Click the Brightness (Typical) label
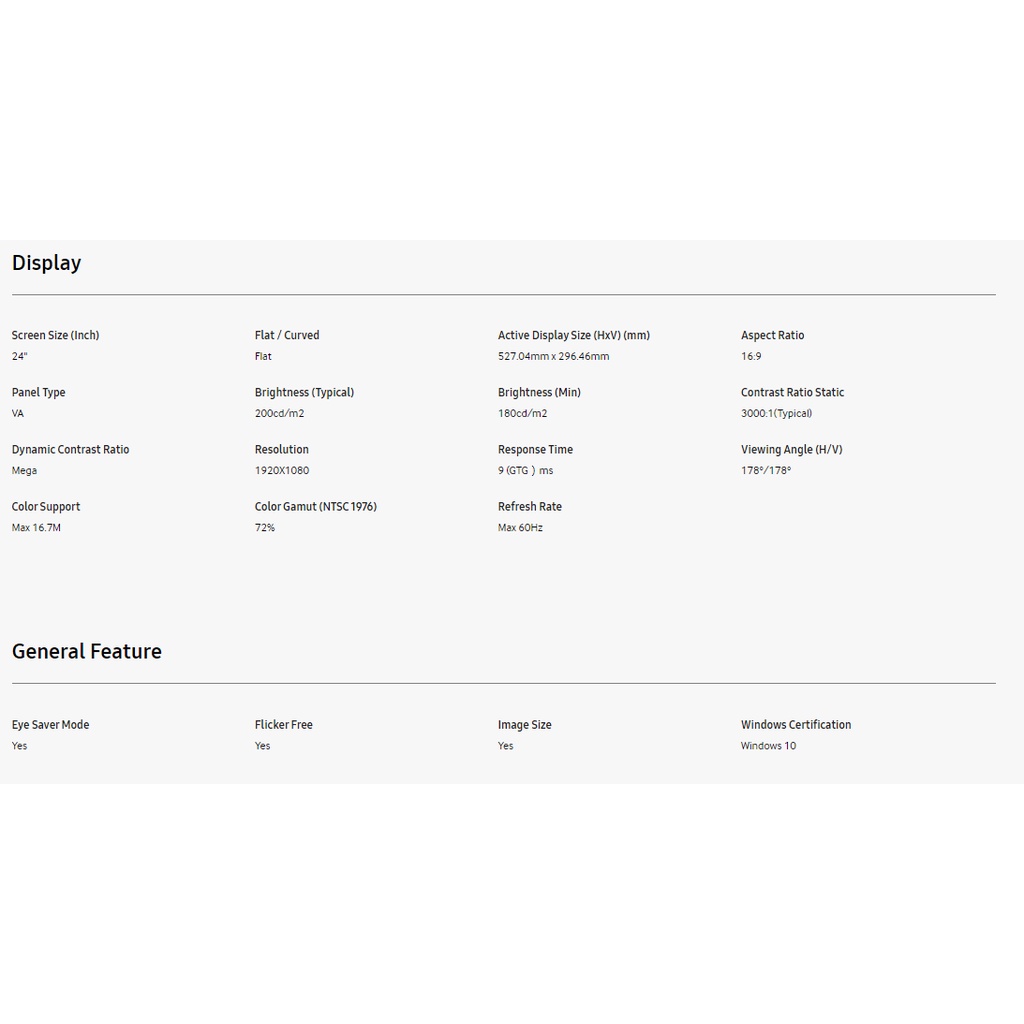The image size is (1024, 1024). pos(304,392)
